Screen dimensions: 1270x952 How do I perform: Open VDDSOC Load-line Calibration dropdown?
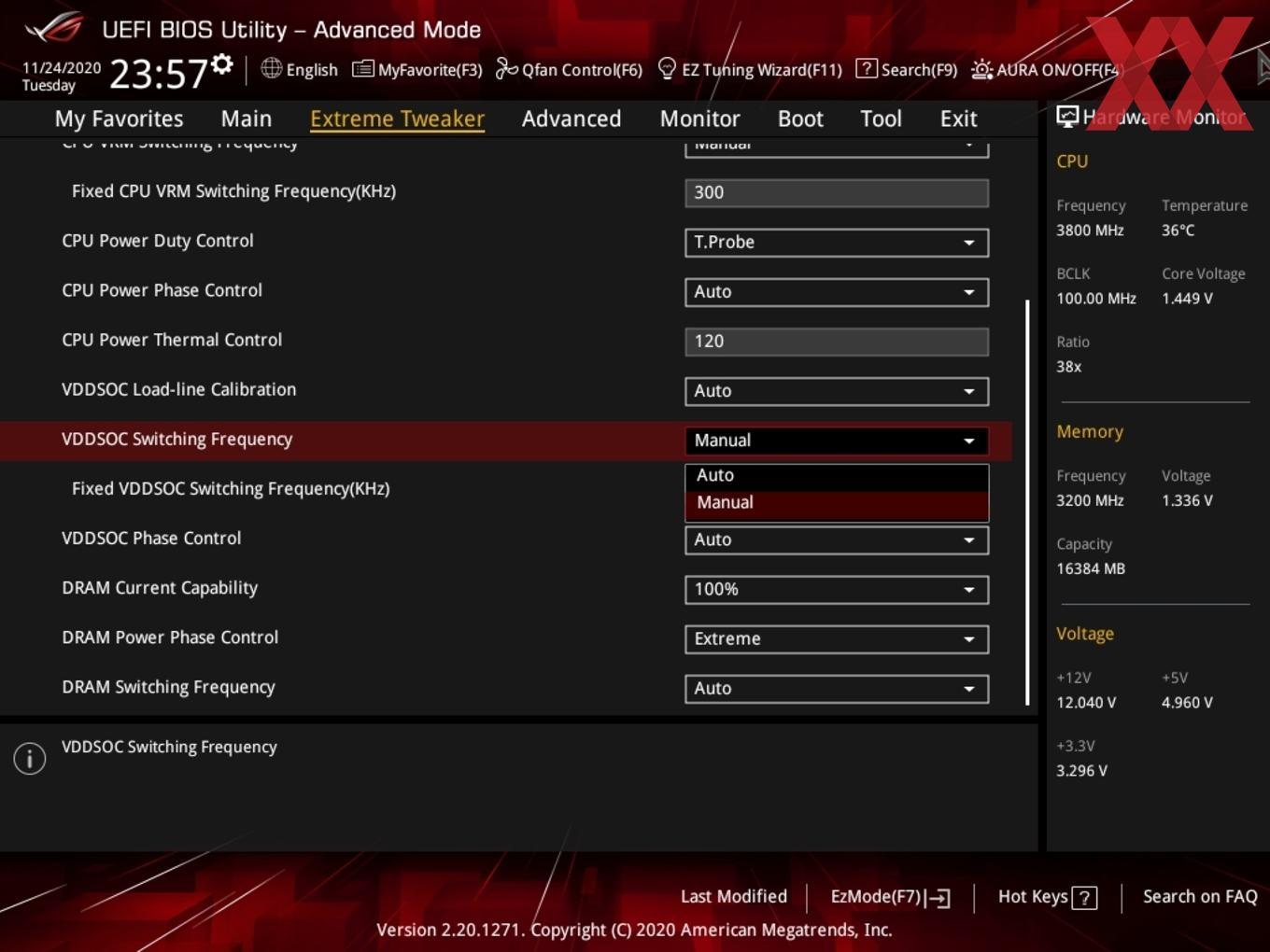837,391
